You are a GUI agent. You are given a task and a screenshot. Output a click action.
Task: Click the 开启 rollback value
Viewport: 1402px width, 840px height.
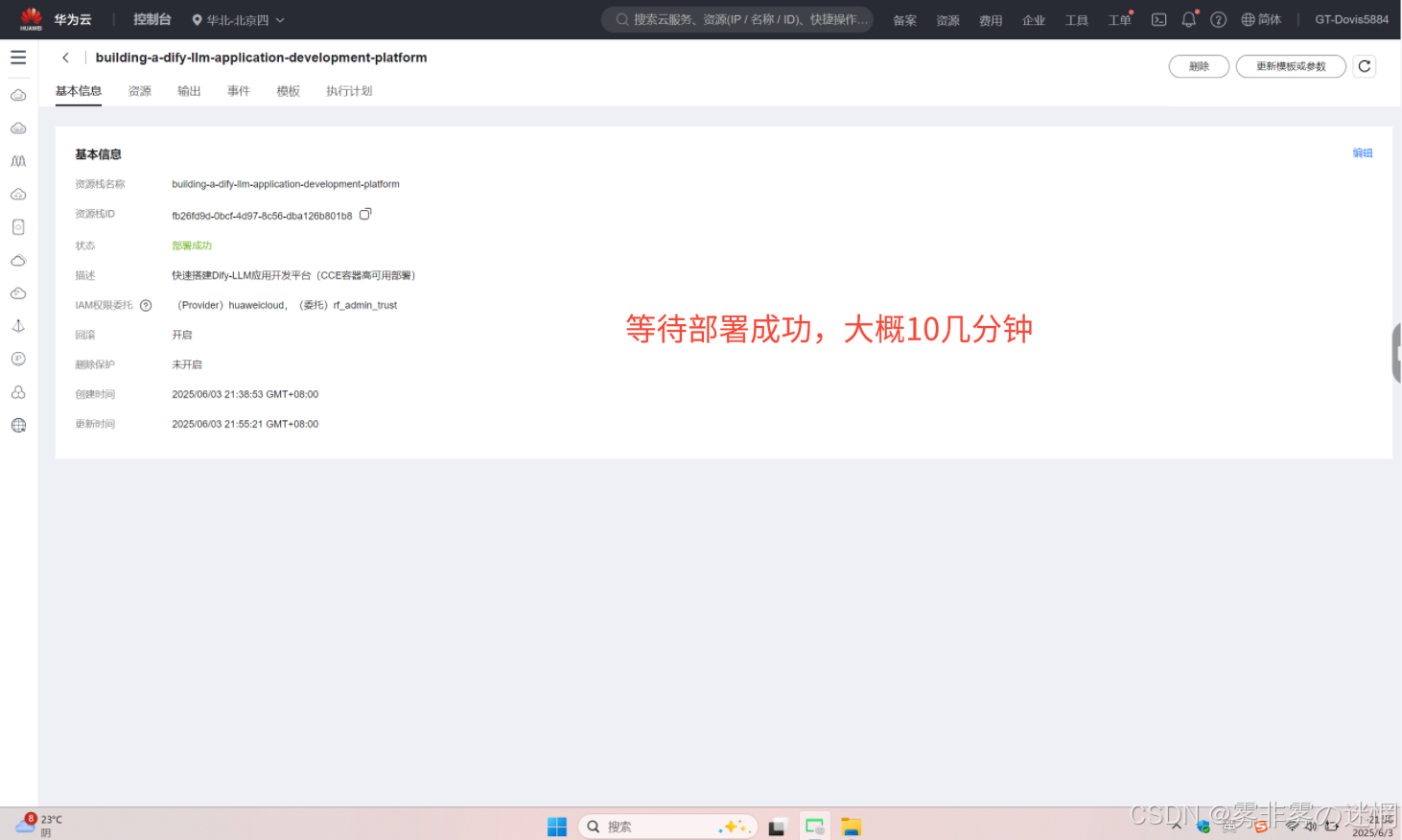[x=182, y=335]
